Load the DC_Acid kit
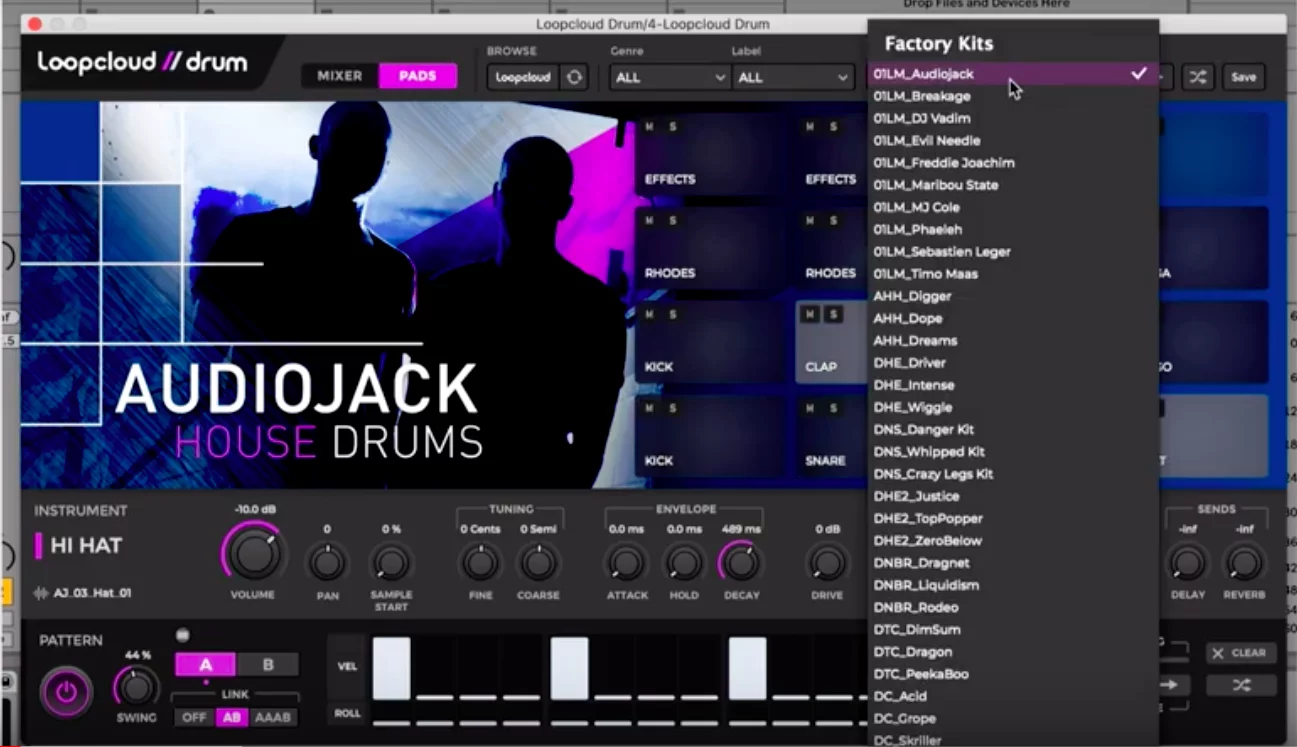The width and height of the screenshot is (1297, 747). (1013, 696)
